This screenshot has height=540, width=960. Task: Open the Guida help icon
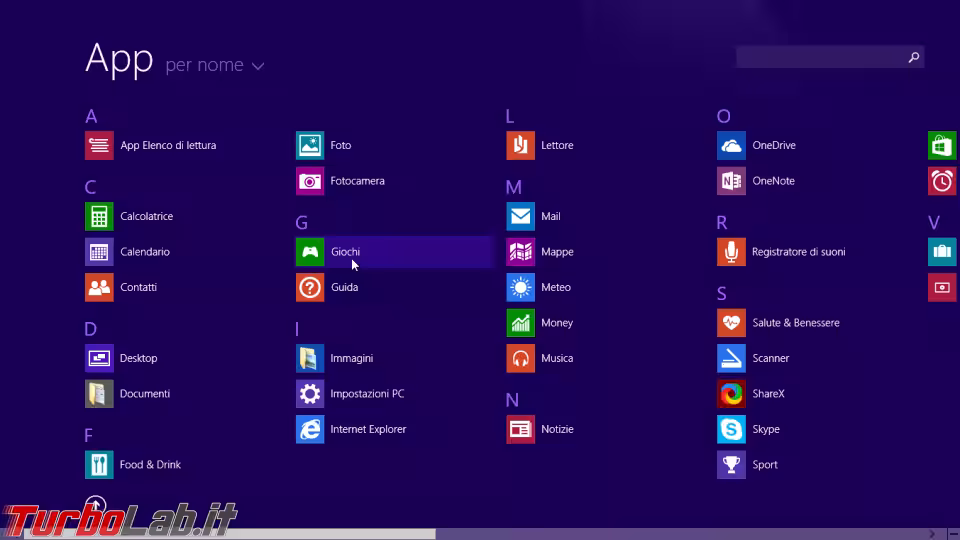pos(310,287)
